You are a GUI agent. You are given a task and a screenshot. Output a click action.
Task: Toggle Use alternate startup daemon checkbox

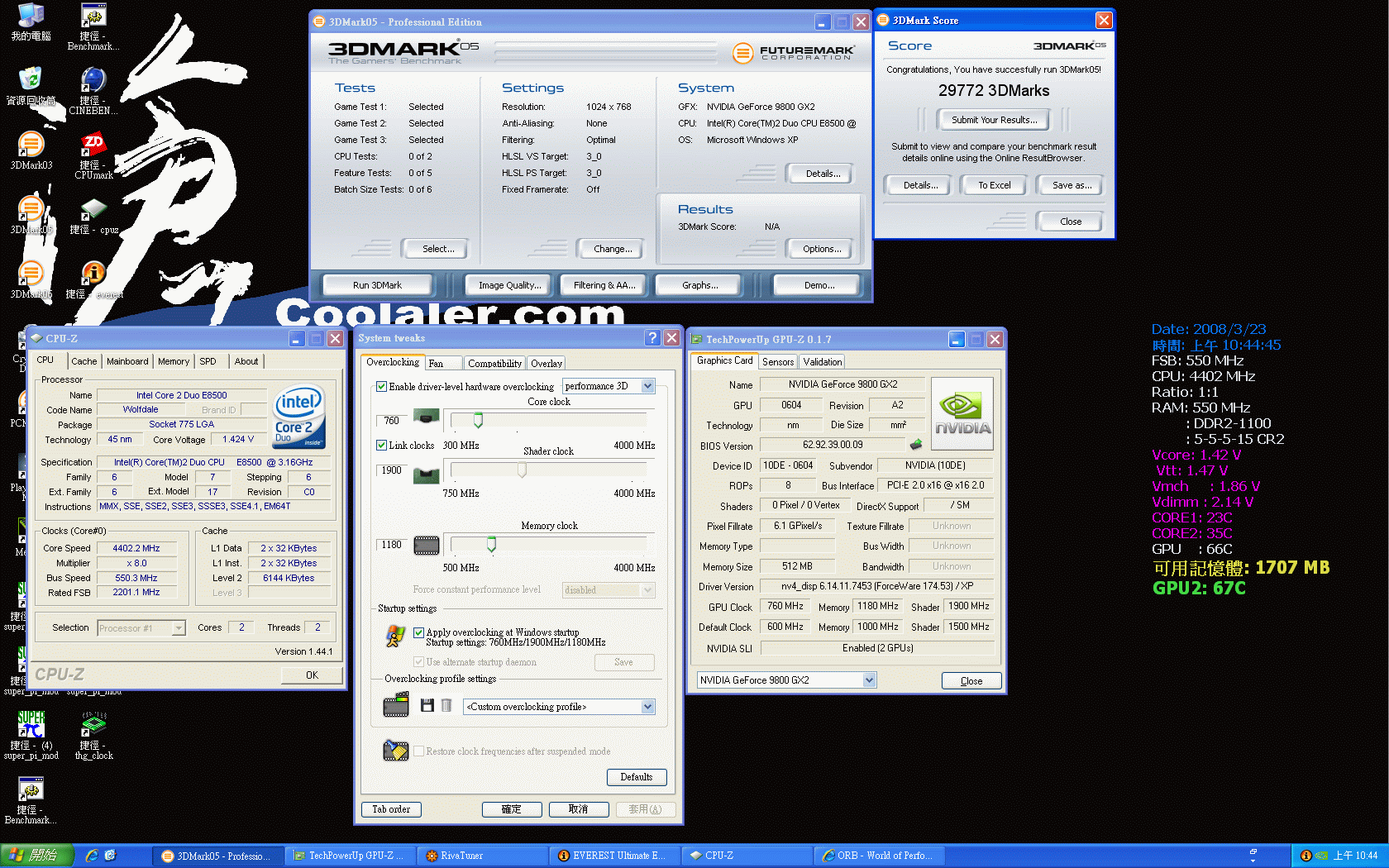click(418, 661)
